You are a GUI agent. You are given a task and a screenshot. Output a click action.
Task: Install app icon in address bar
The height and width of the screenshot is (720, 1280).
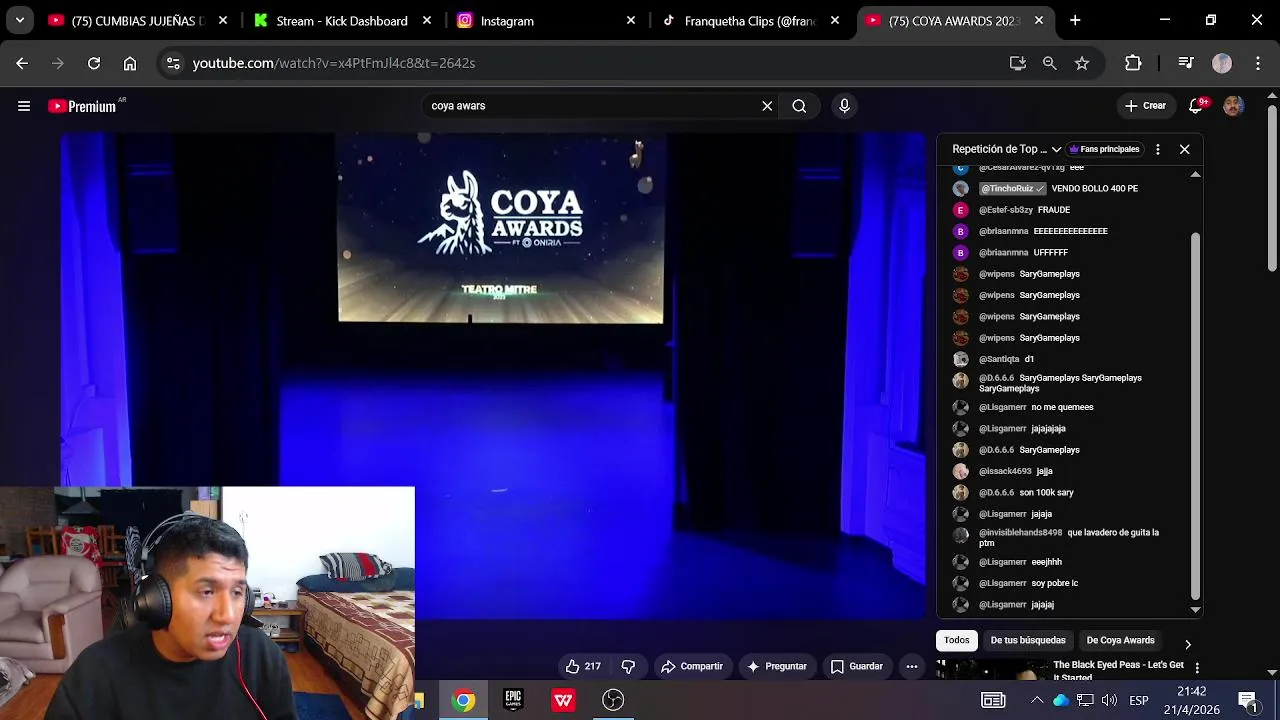point(1018,63)
